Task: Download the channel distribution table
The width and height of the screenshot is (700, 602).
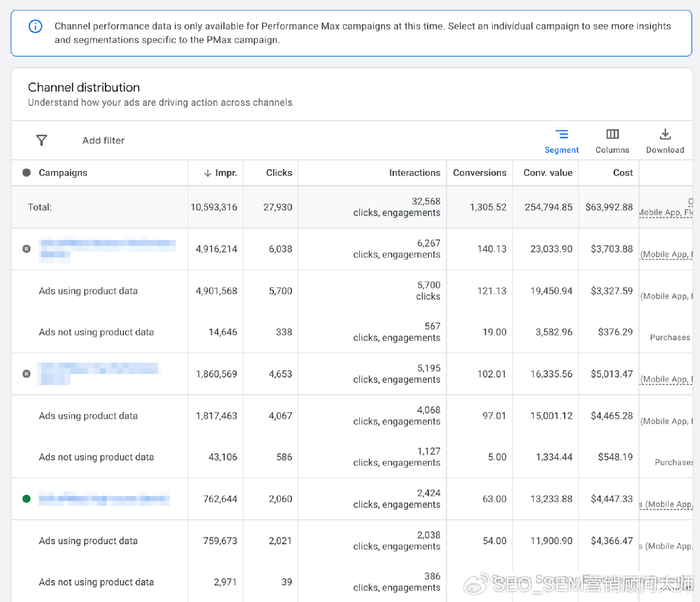Action: click(x=664, y=140)
